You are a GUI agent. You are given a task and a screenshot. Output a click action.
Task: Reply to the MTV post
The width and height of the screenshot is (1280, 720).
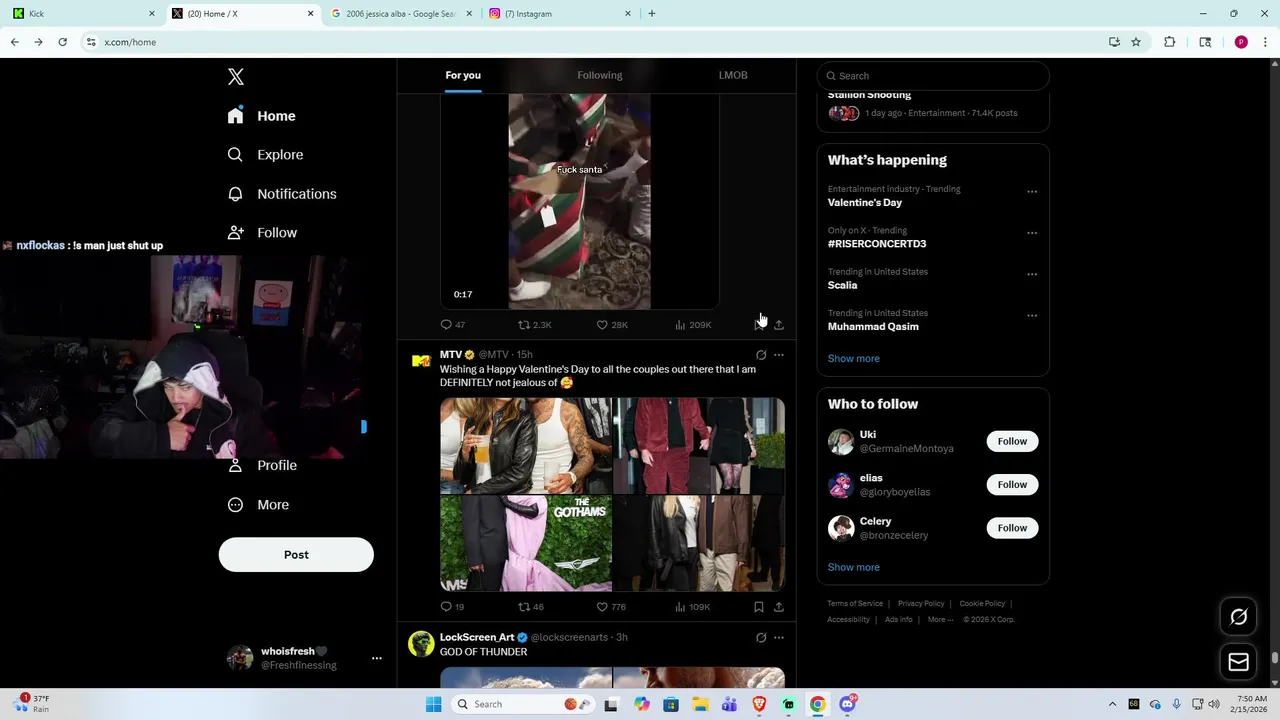tap(452, 607)
